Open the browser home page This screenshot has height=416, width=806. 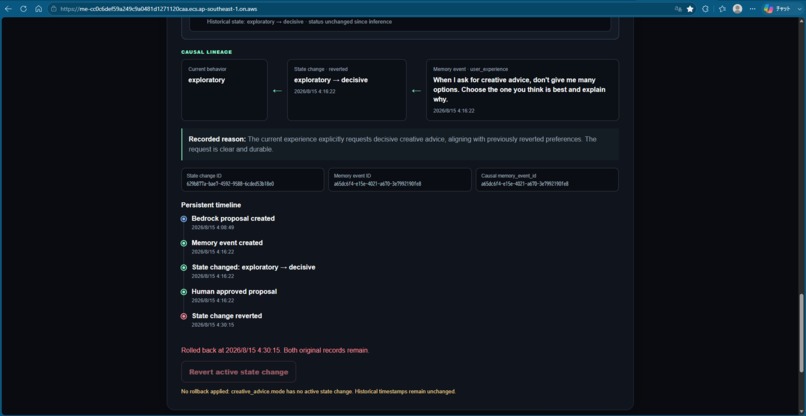pyautogui.click(x=39, y=9)
